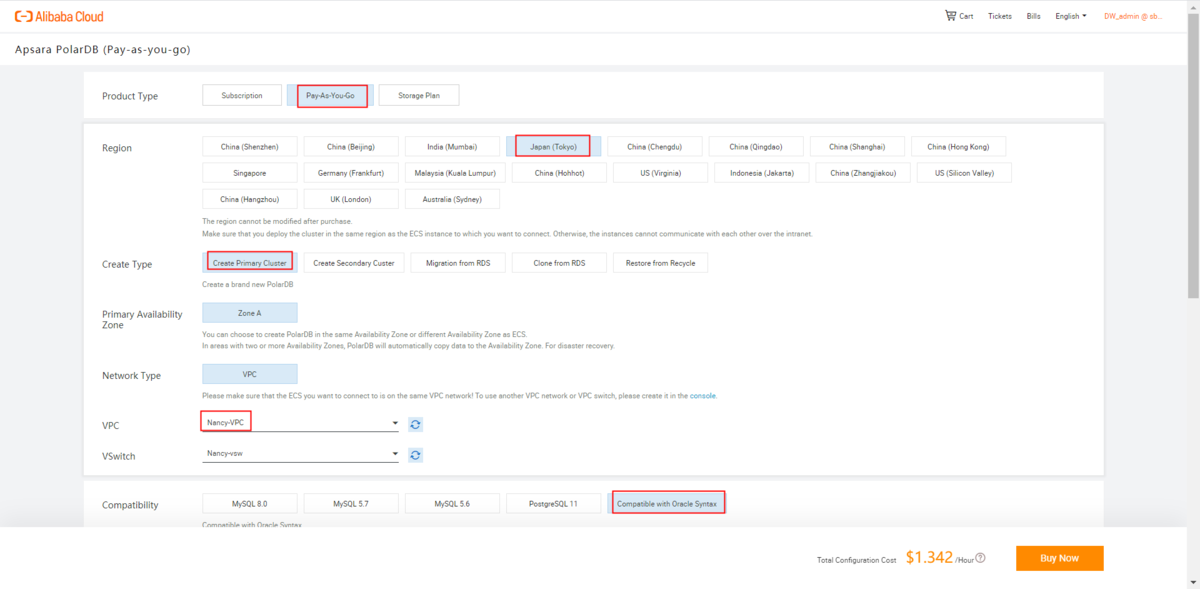
Task: Select the Storage Plan product type
Action: click(x=419, y=95)
